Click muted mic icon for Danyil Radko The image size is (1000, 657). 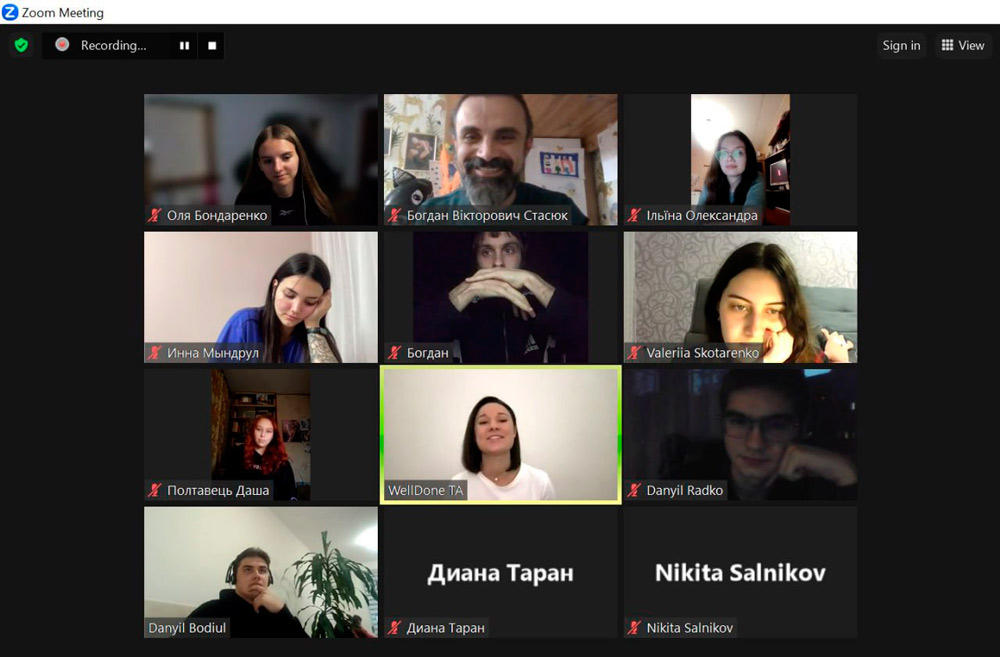point(634,490)
